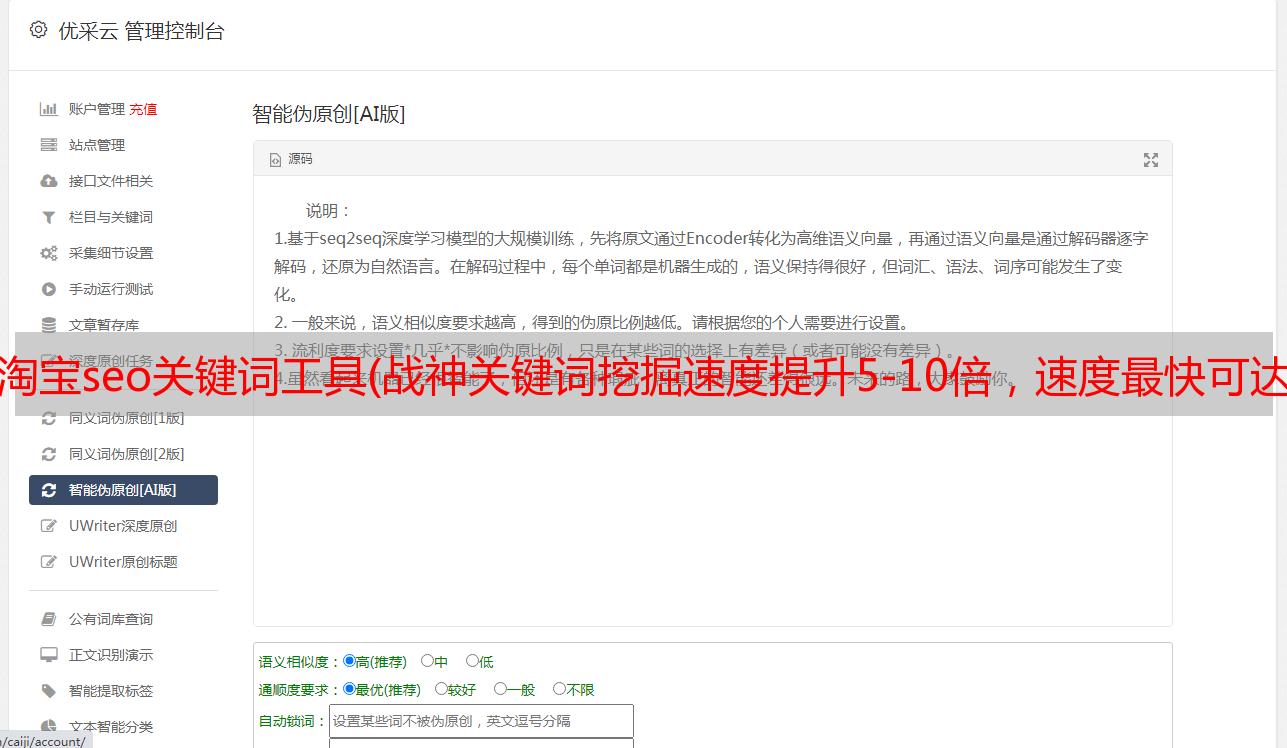
Task: Click the filter icon for 栏目与关键词
Action: pos(48,217)
